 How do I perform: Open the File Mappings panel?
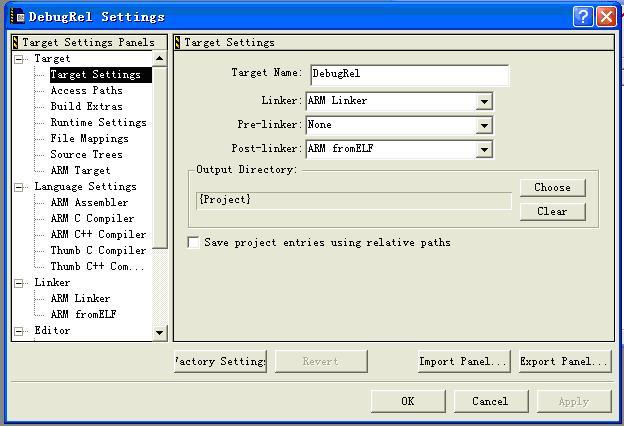[90, 139]
